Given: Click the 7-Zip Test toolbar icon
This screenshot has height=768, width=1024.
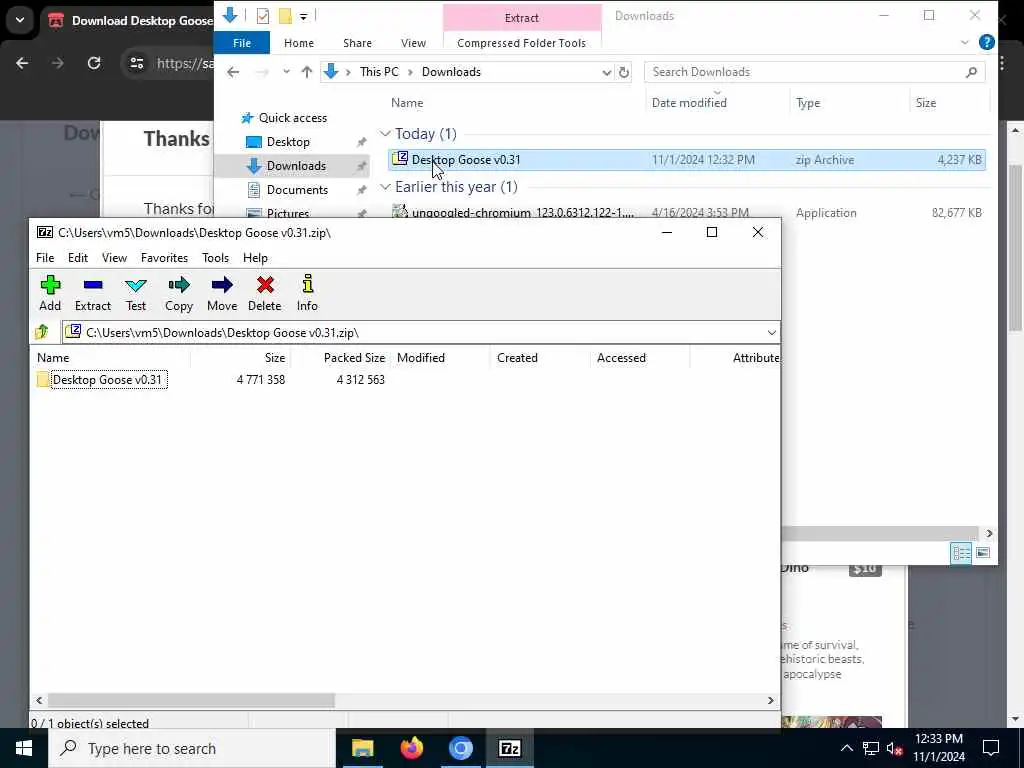Looking at the screenshot, I should 136,293.
